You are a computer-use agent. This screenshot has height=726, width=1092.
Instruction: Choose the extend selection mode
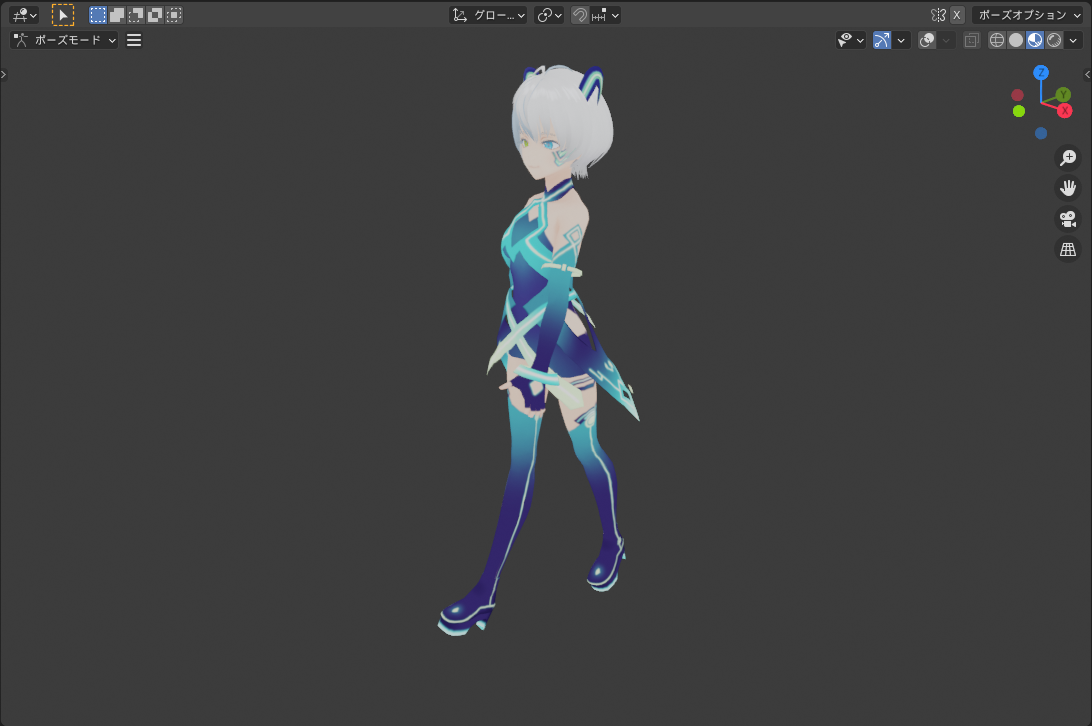[117, 15]
